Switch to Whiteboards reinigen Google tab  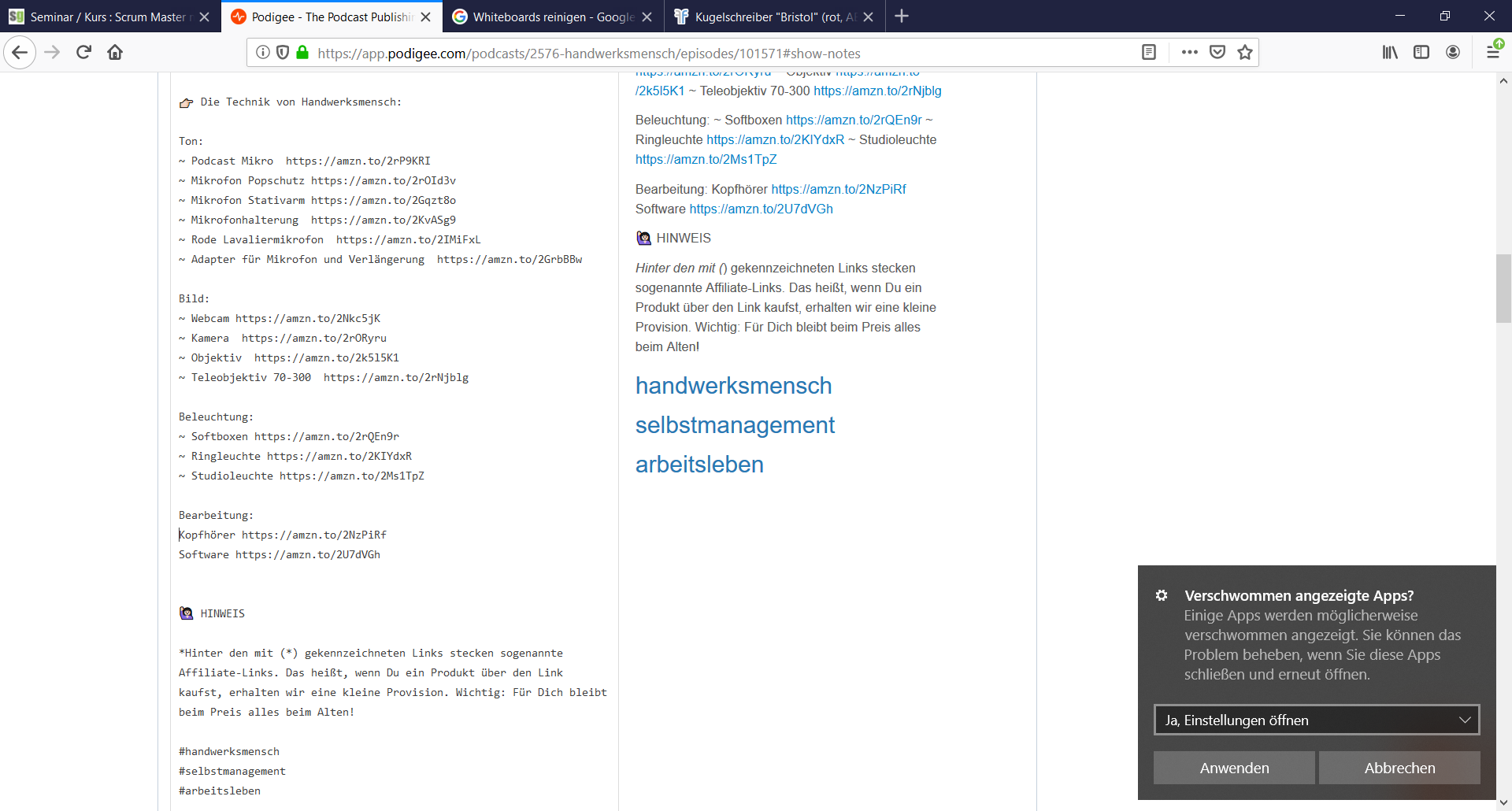554,17
